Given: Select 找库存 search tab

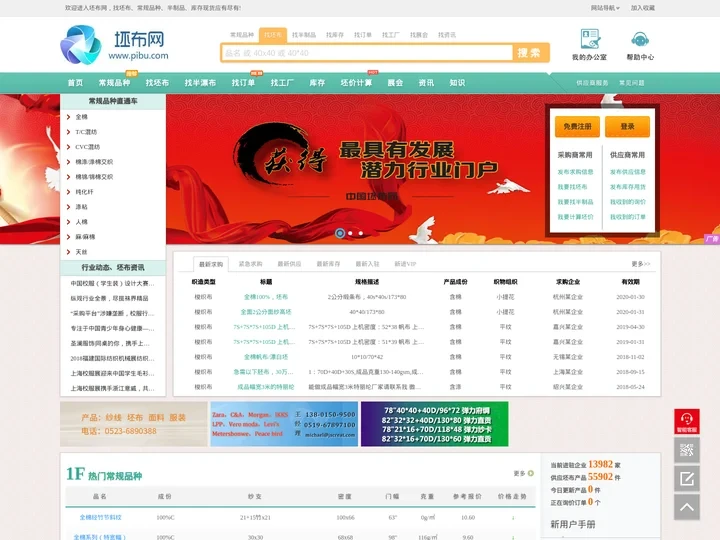Looking at the screenshot, I should (335, 35).
